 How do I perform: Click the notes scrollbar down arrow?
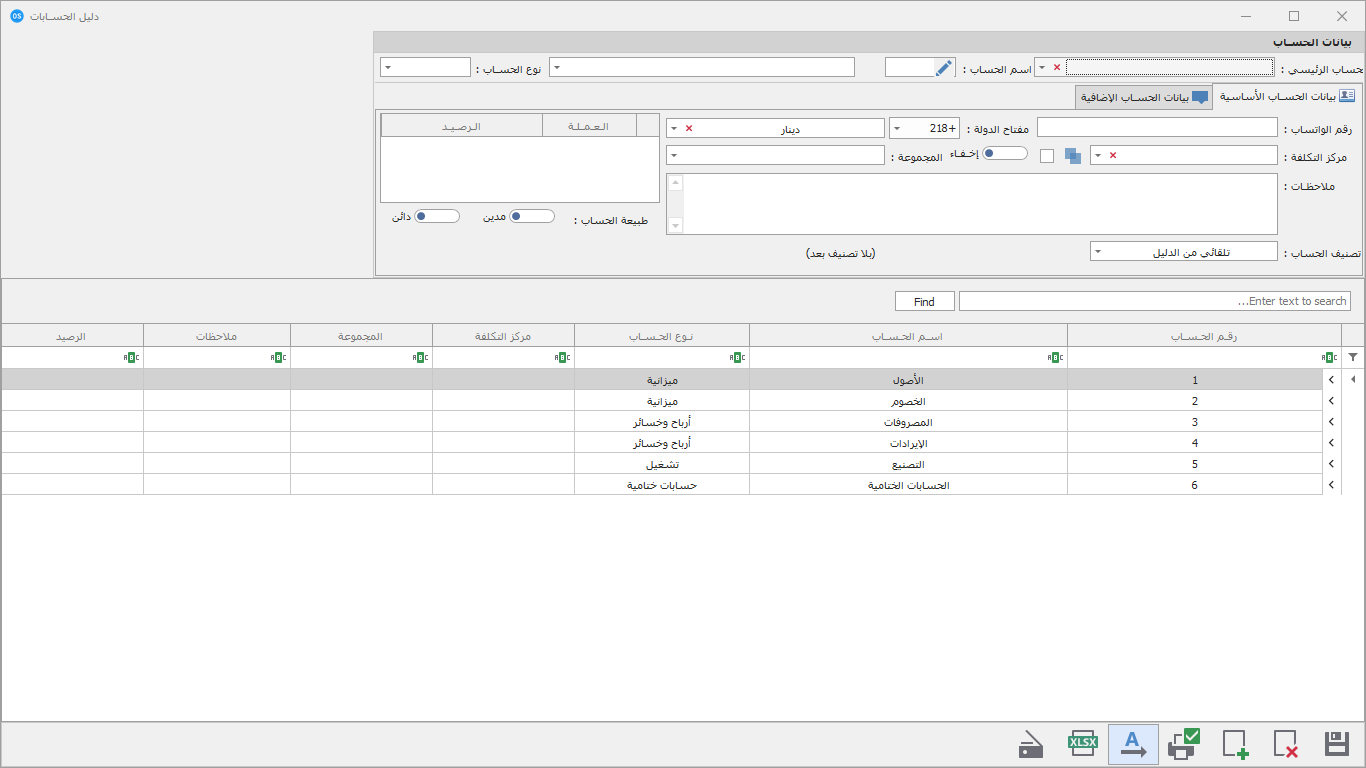point(675,226)
